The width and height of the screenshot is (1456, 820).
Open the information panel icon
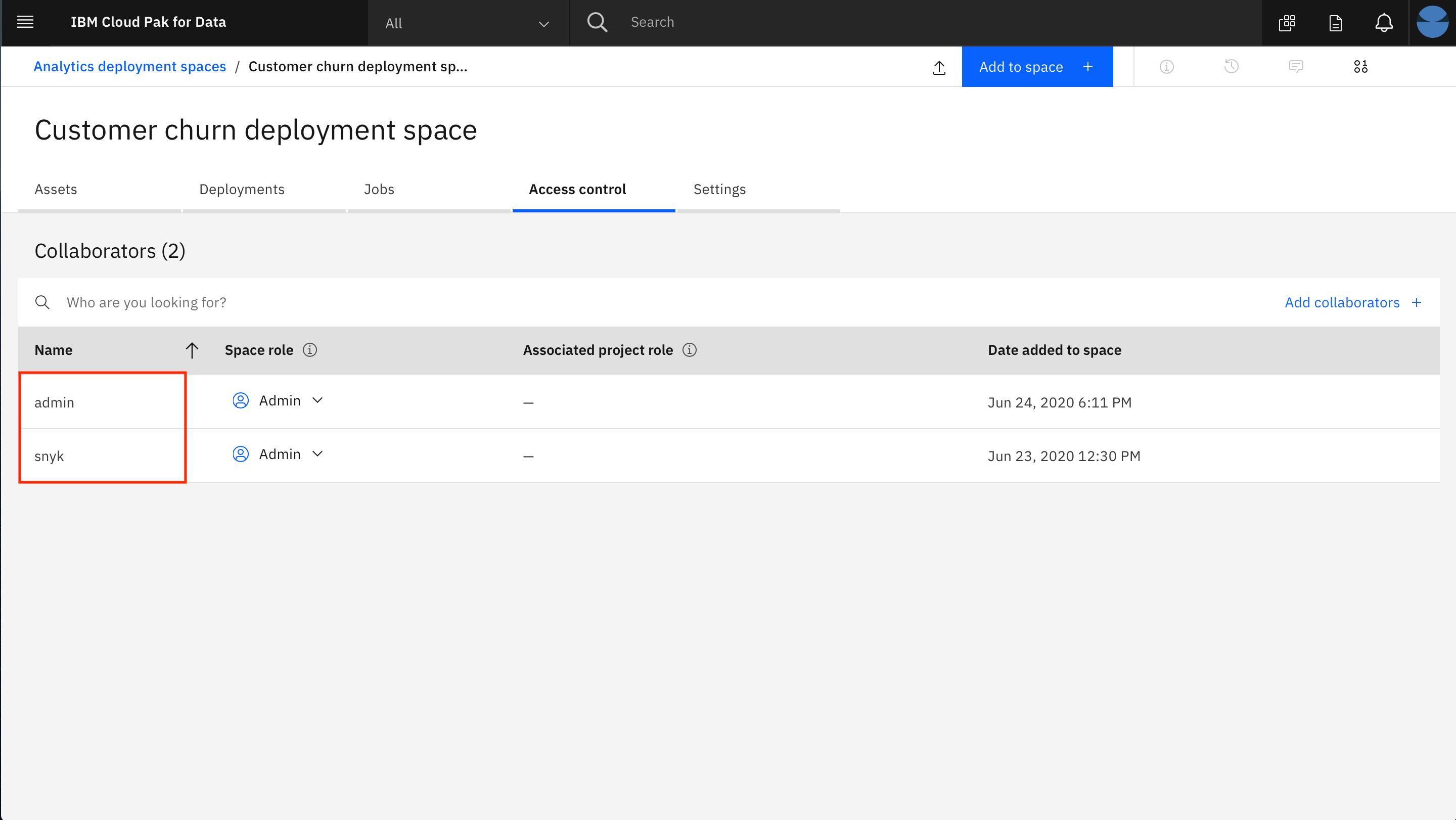(x=1167, y=67)
